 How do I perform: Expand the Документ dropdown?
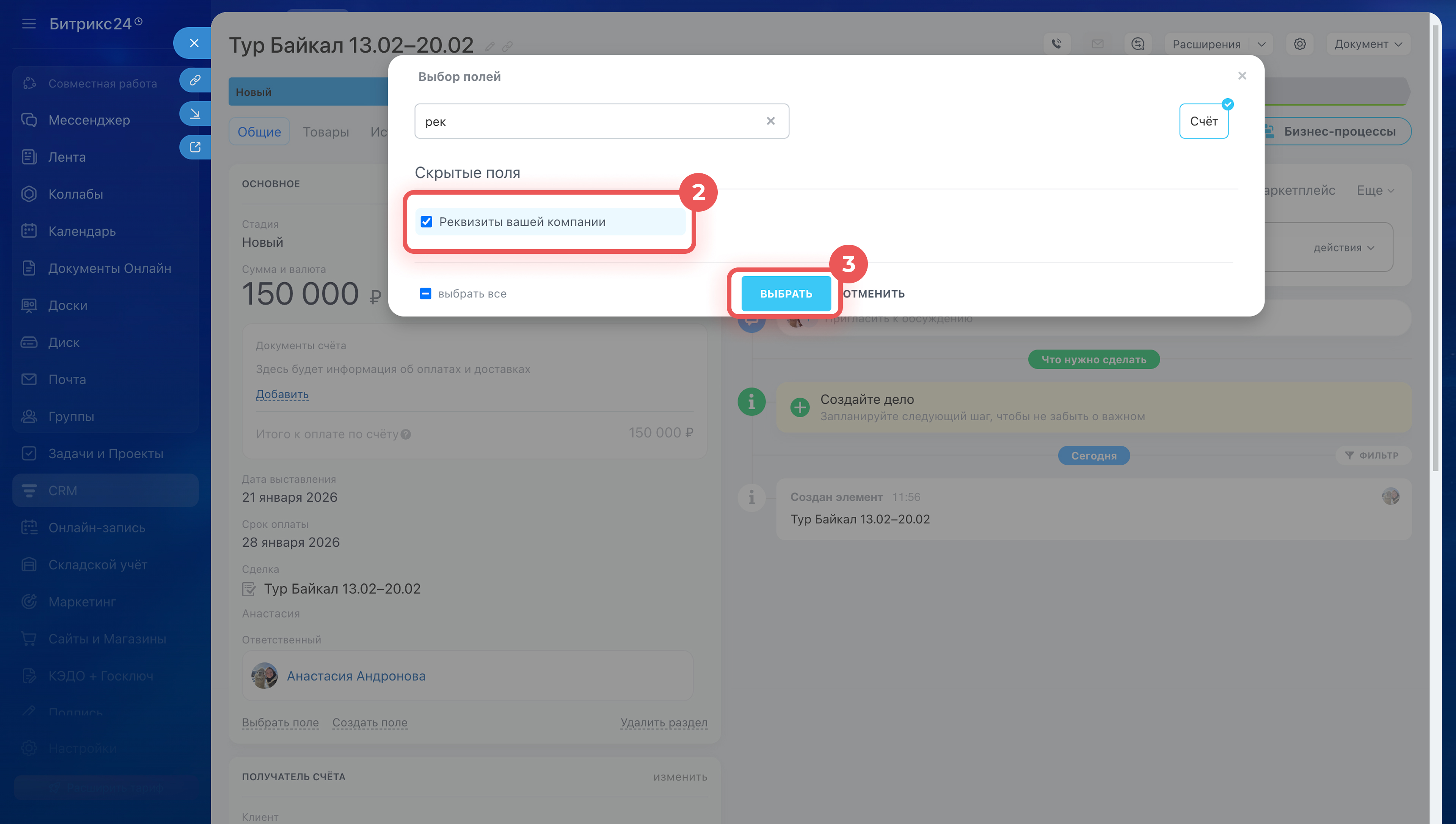(x=1367, y=44)
